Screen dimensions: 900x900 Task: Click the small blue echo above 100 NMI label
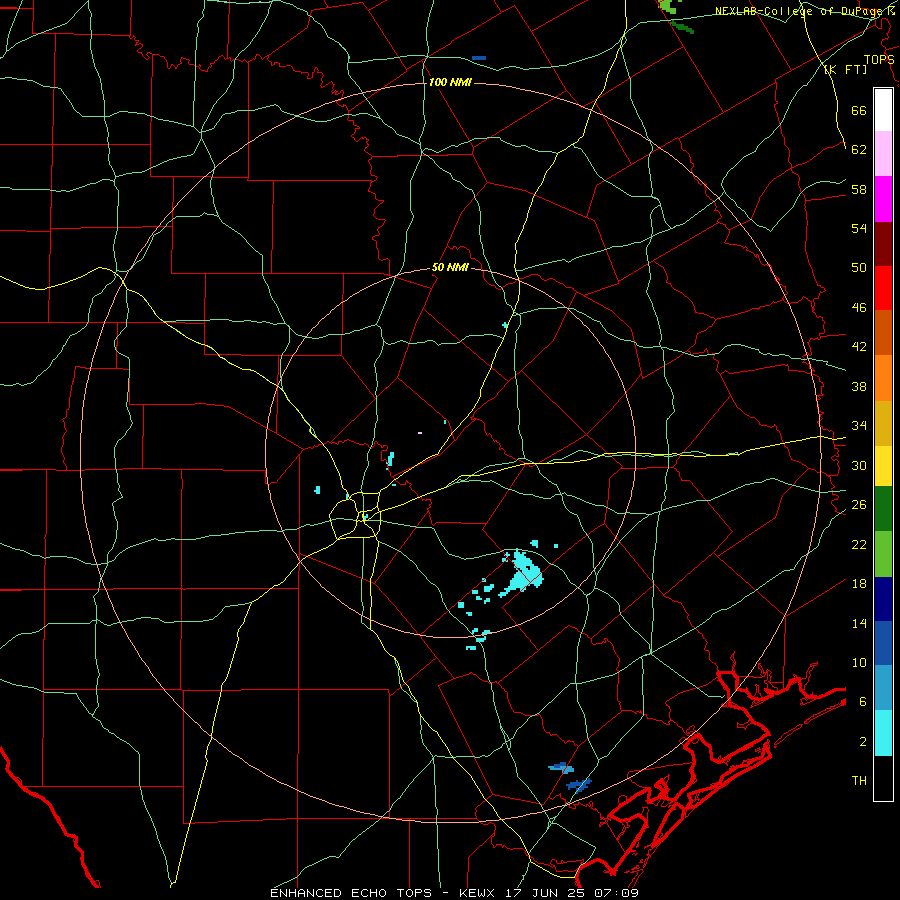[479, 58]
